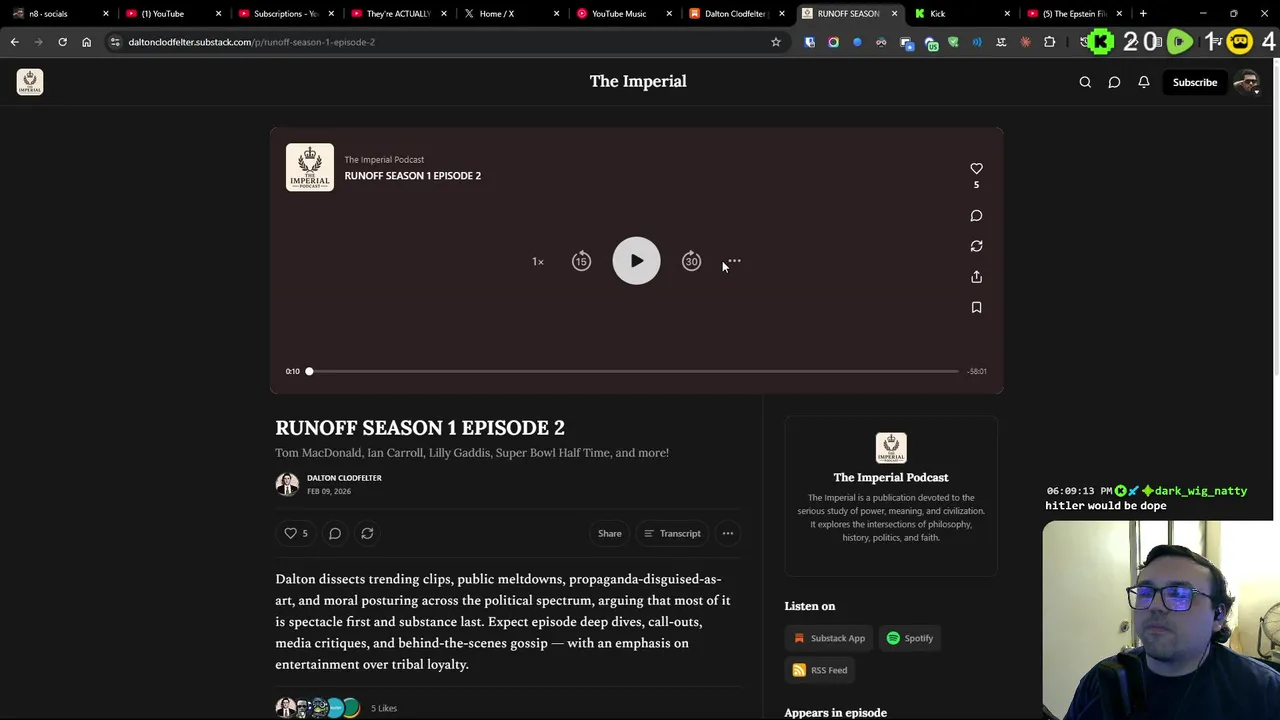Open a new browser tab
Image resolution: width=1280 pixels, height=720 pixels.
pos(1143,14)
